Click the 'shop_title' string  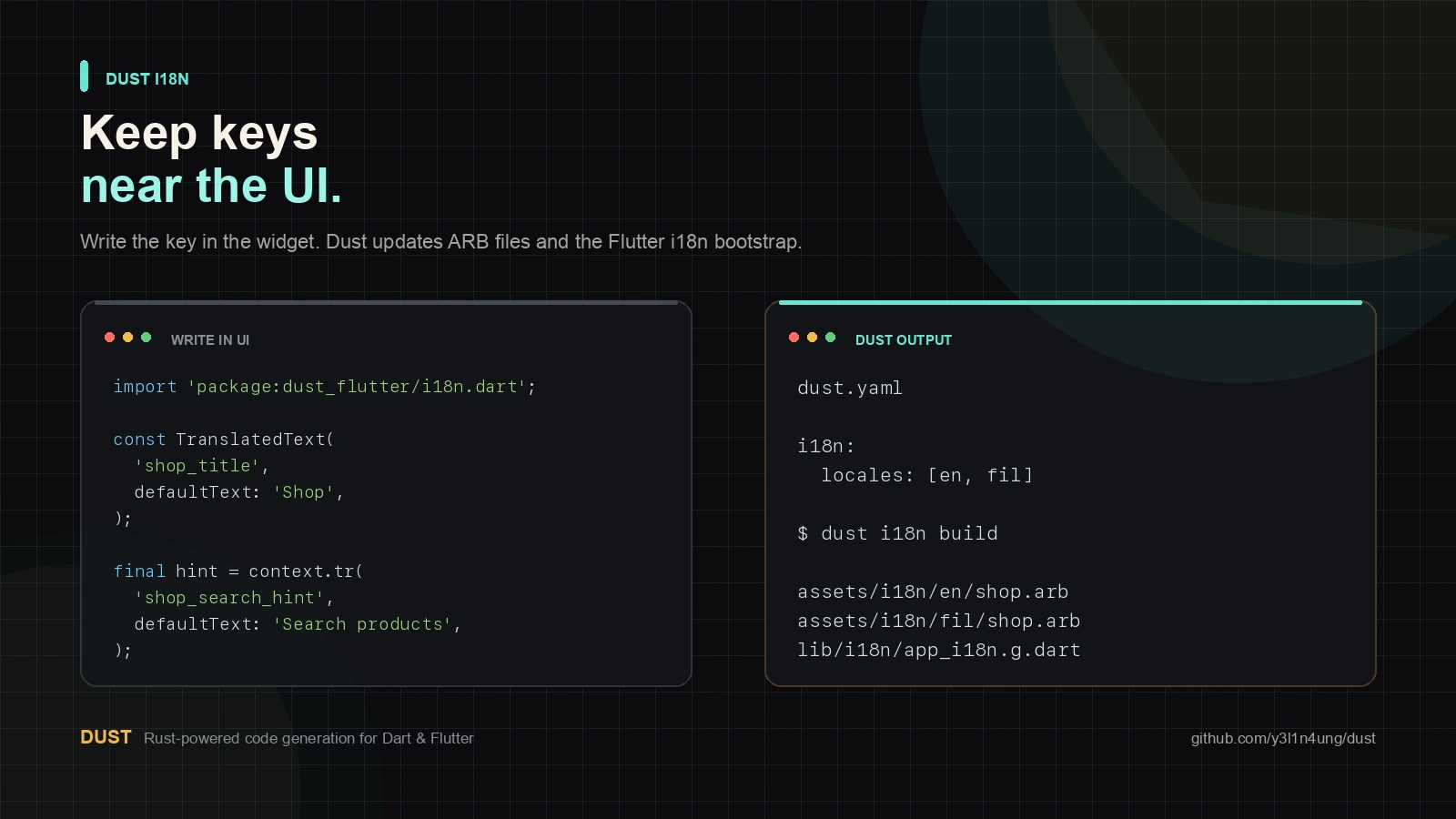pyautogui.click(x=197, y=466)
